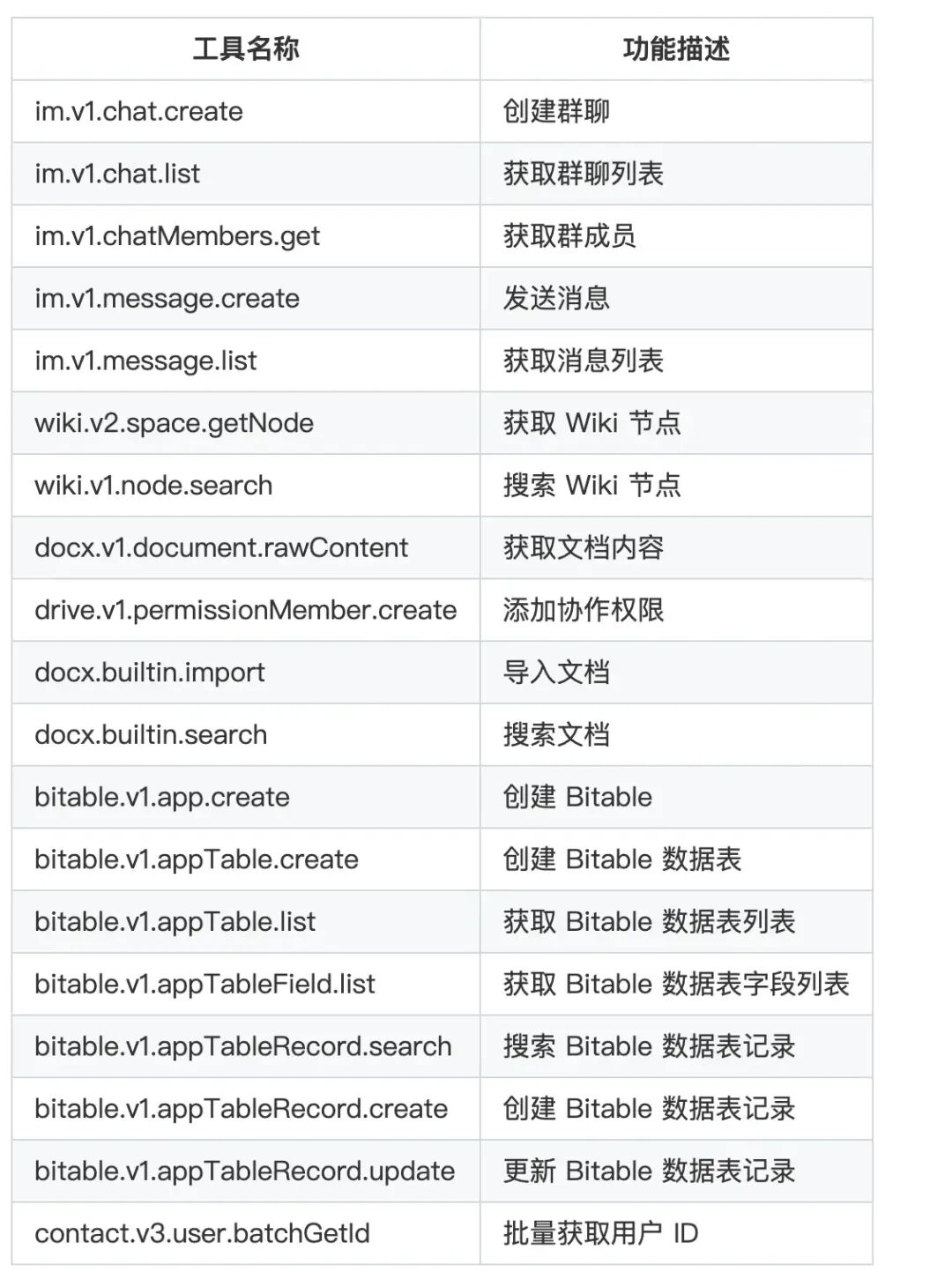The height and width of the screenshot is (1272, 952).
Task: Click the bitable.v1.appTable.list tool name
Action: click(x=175, y=922)
